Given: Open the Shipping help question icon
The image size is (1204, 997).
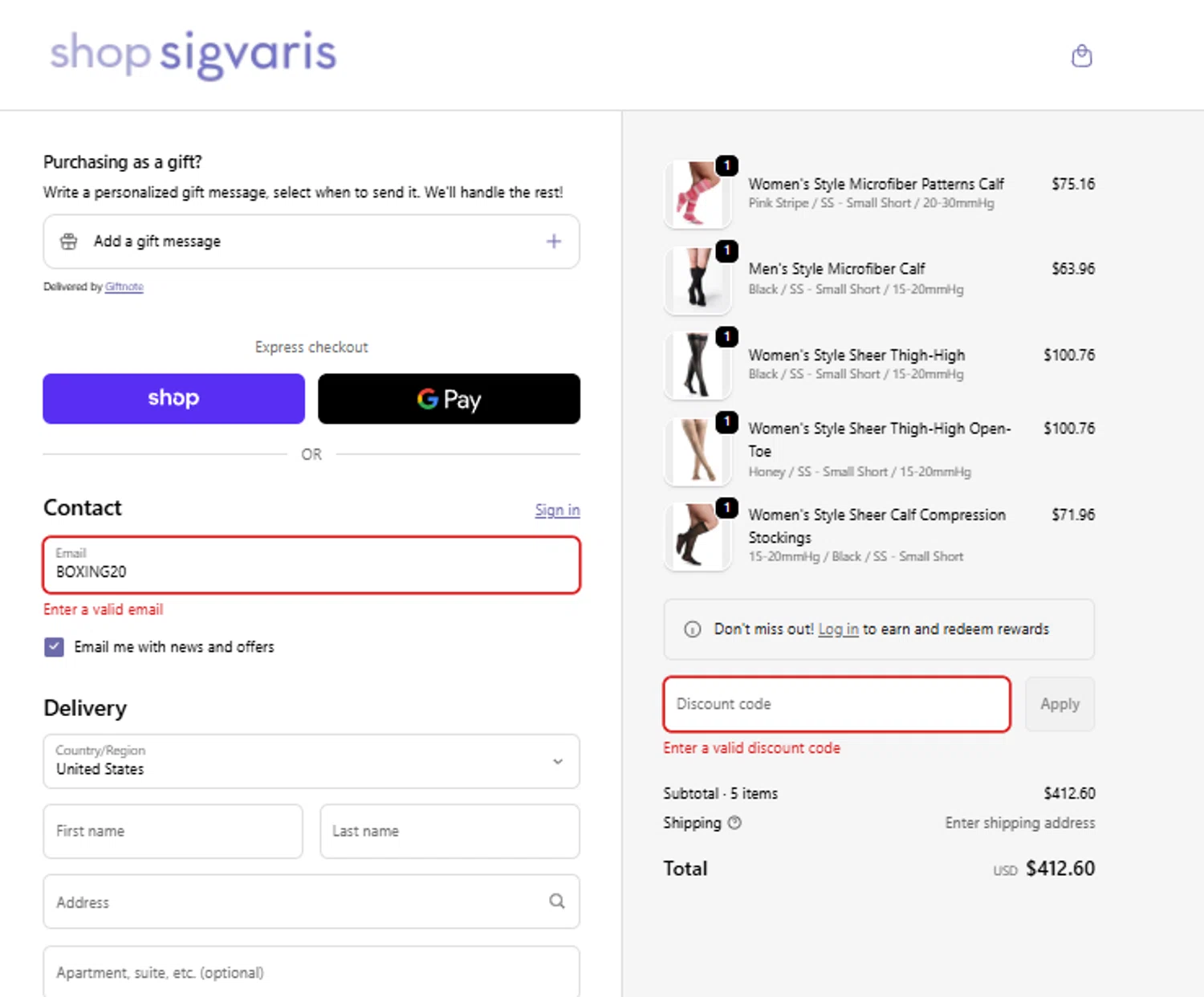Looking at the screenshot, I should [x=734, y=823].
